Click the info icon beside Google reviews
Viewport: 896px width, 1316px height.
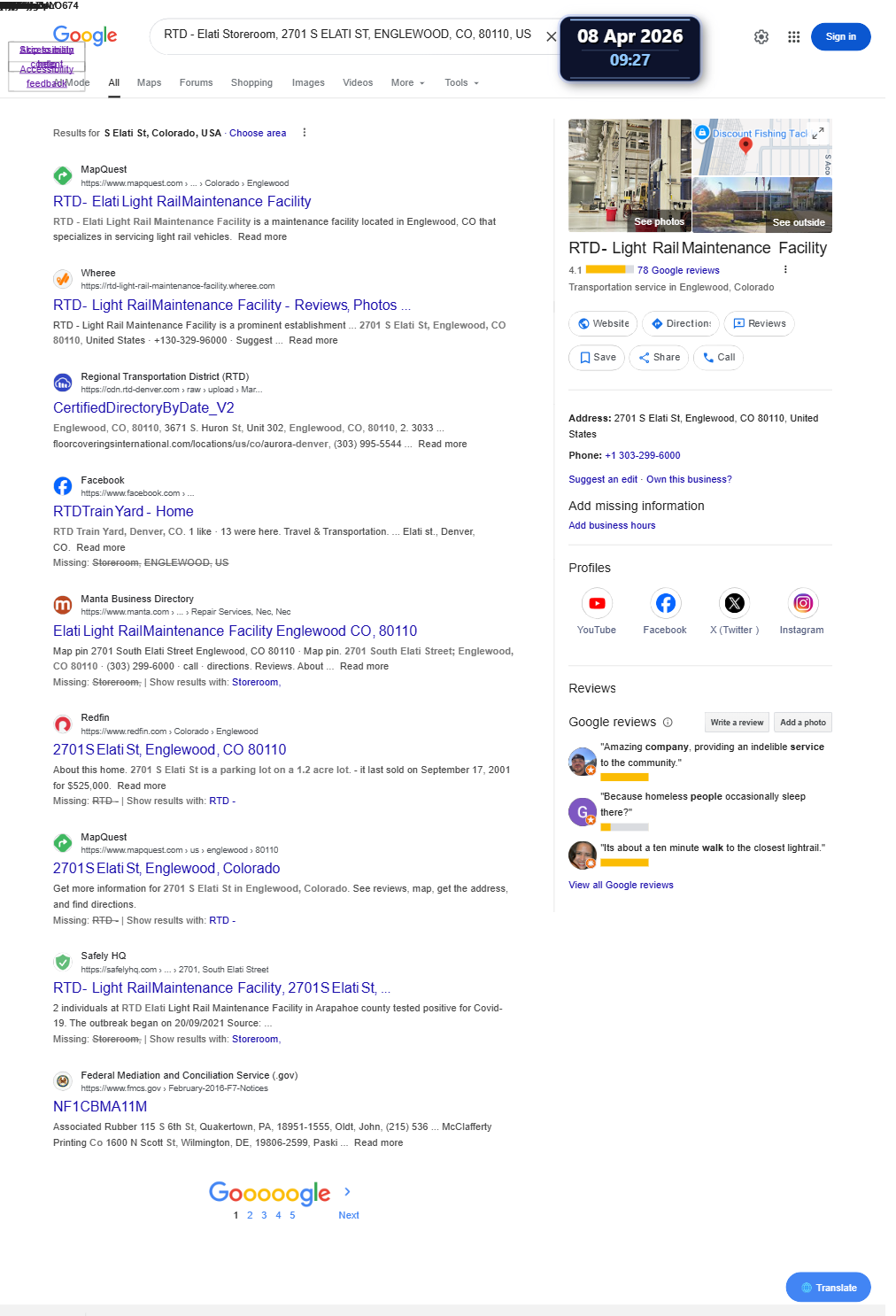tap(668, 722)
